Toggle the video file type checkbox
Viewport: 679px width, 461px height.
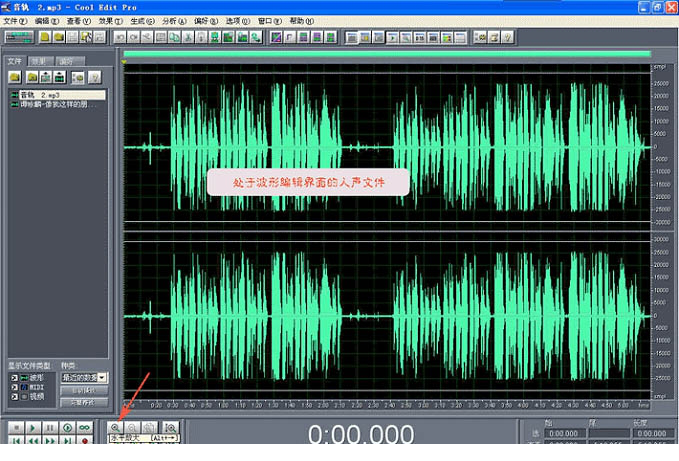coord(14,397)
